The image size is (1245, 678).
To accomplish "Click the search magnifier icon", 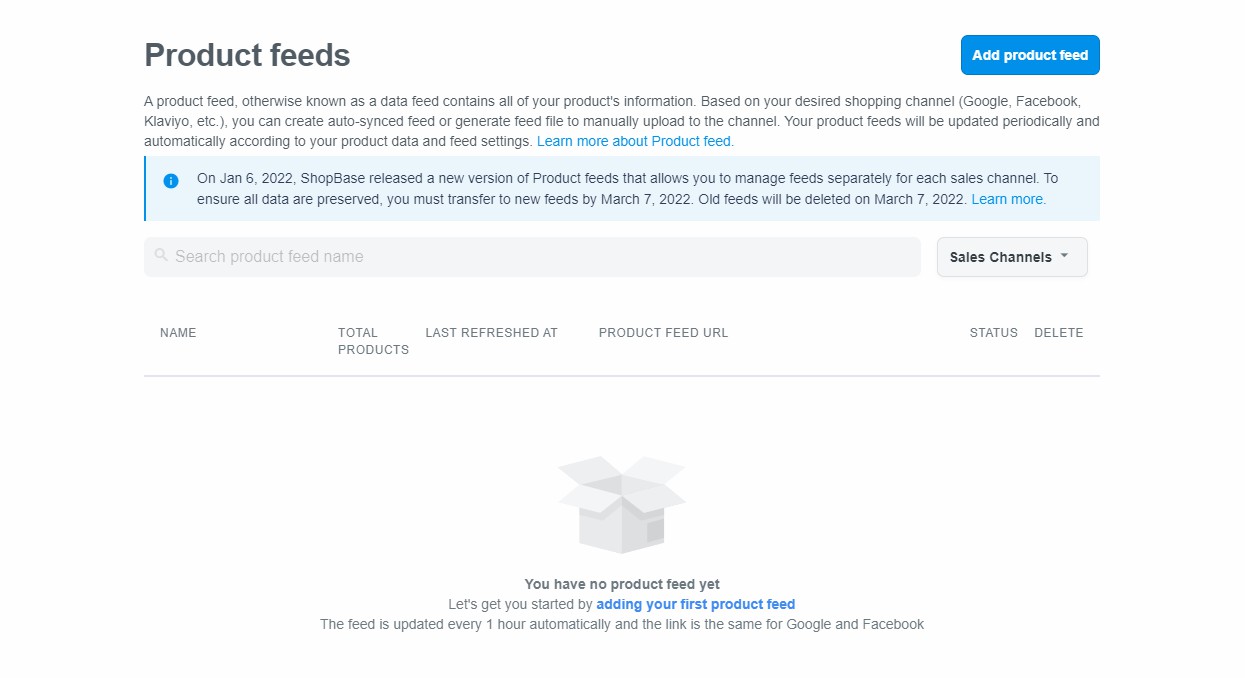I will pos(161,256).
